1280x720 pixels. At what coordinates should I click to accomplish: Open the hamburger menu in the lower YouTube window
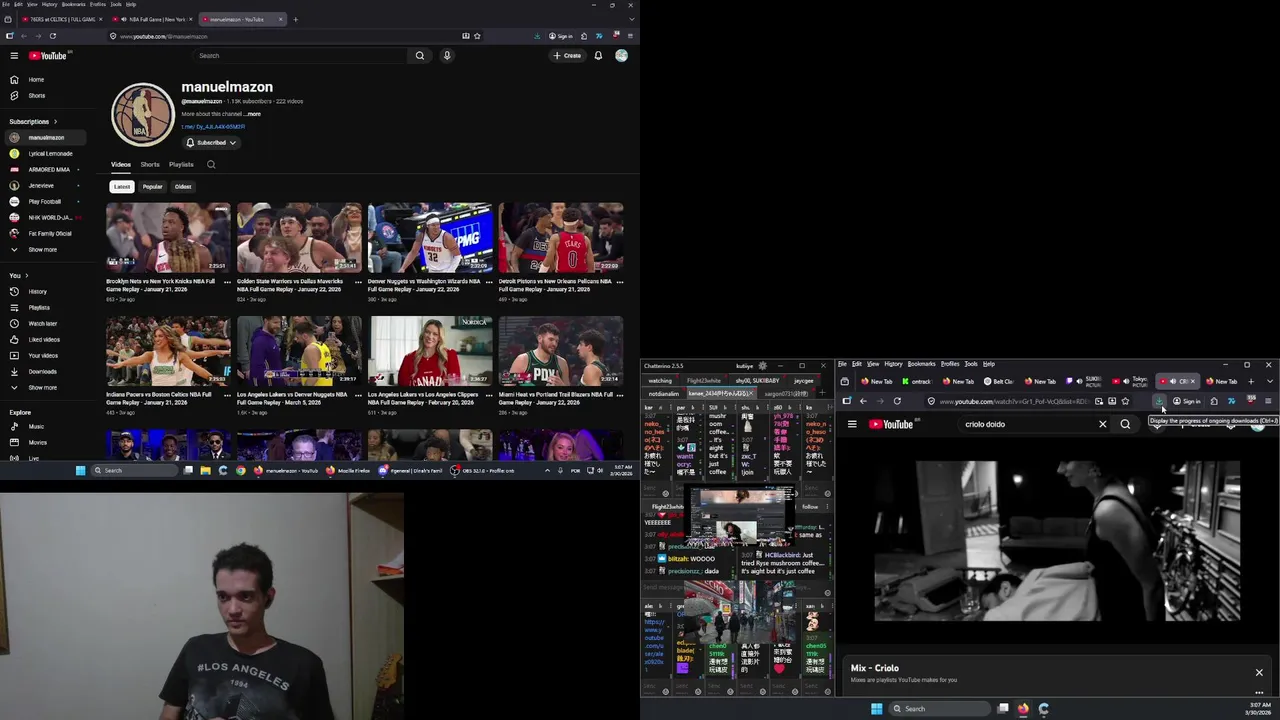click(x=852, y=424)
